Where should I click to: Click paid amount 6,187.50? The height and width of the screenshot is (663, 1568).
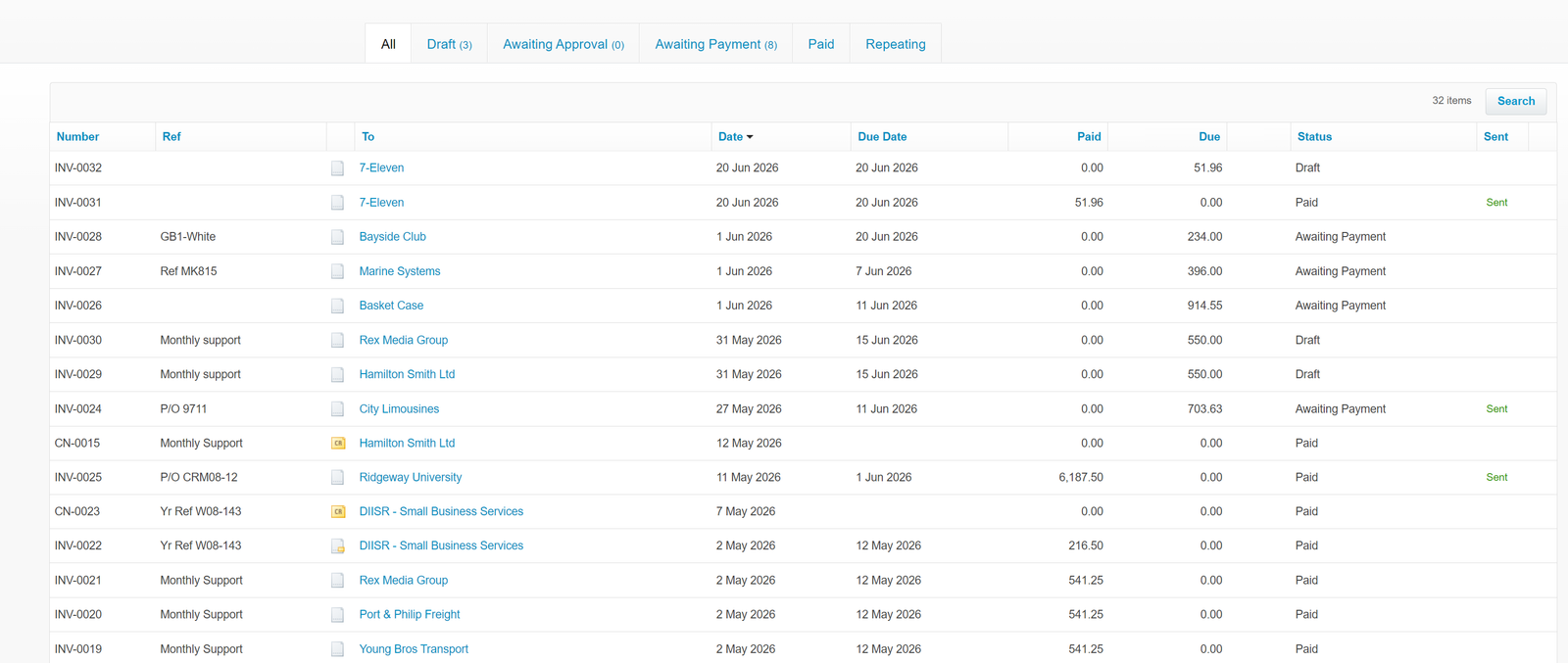point(1081,477)
